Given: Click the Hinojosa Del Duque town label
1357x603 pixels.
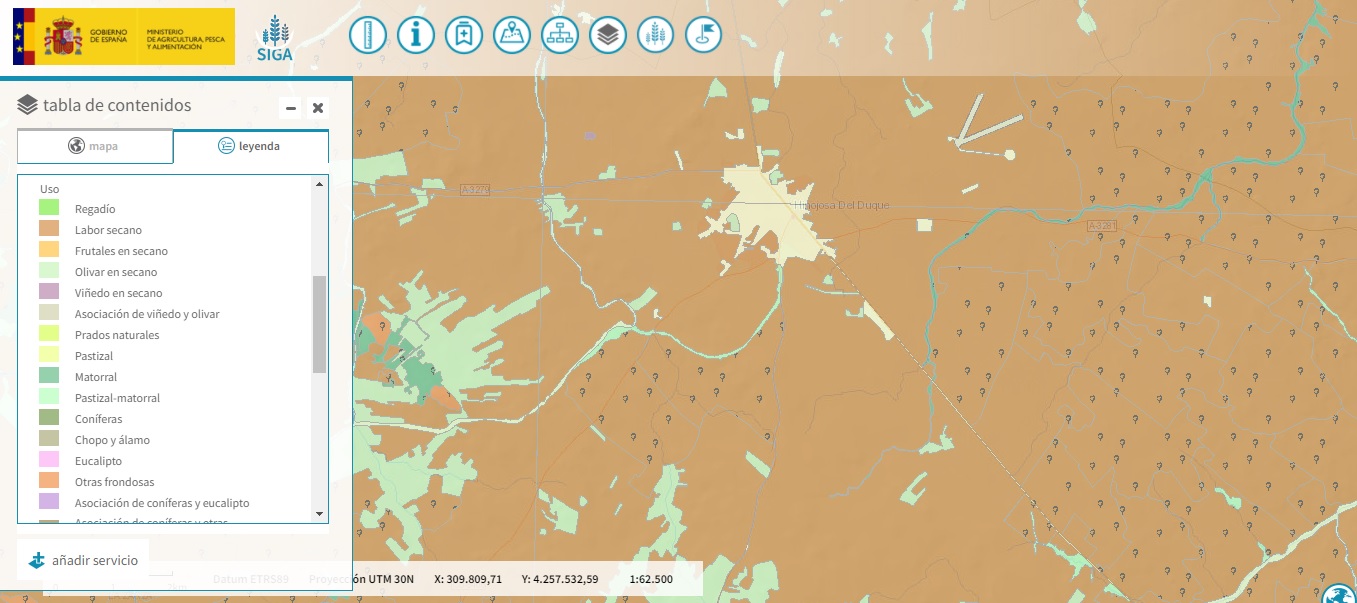Looking at the screenshot, I should click(840, 206).
